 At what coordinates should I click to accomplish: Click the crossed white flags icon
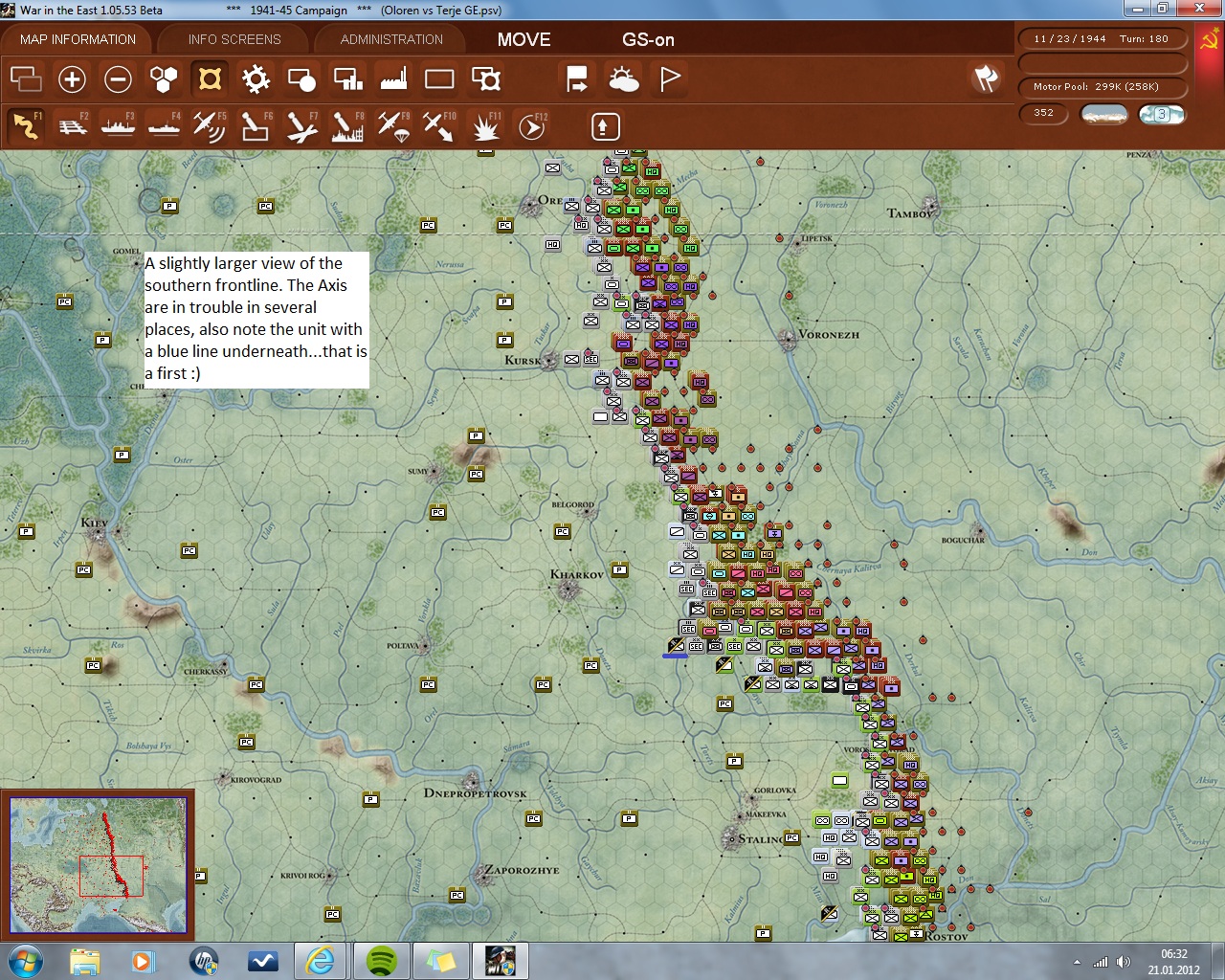click(x=986, y=78)
